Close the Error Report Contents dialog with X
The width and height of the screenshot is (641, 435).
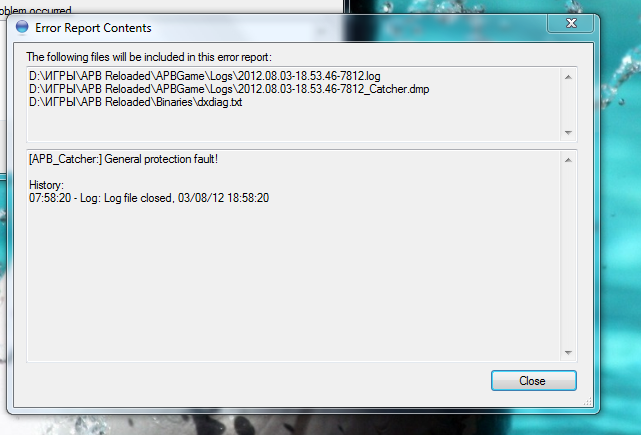pos(571,23)
